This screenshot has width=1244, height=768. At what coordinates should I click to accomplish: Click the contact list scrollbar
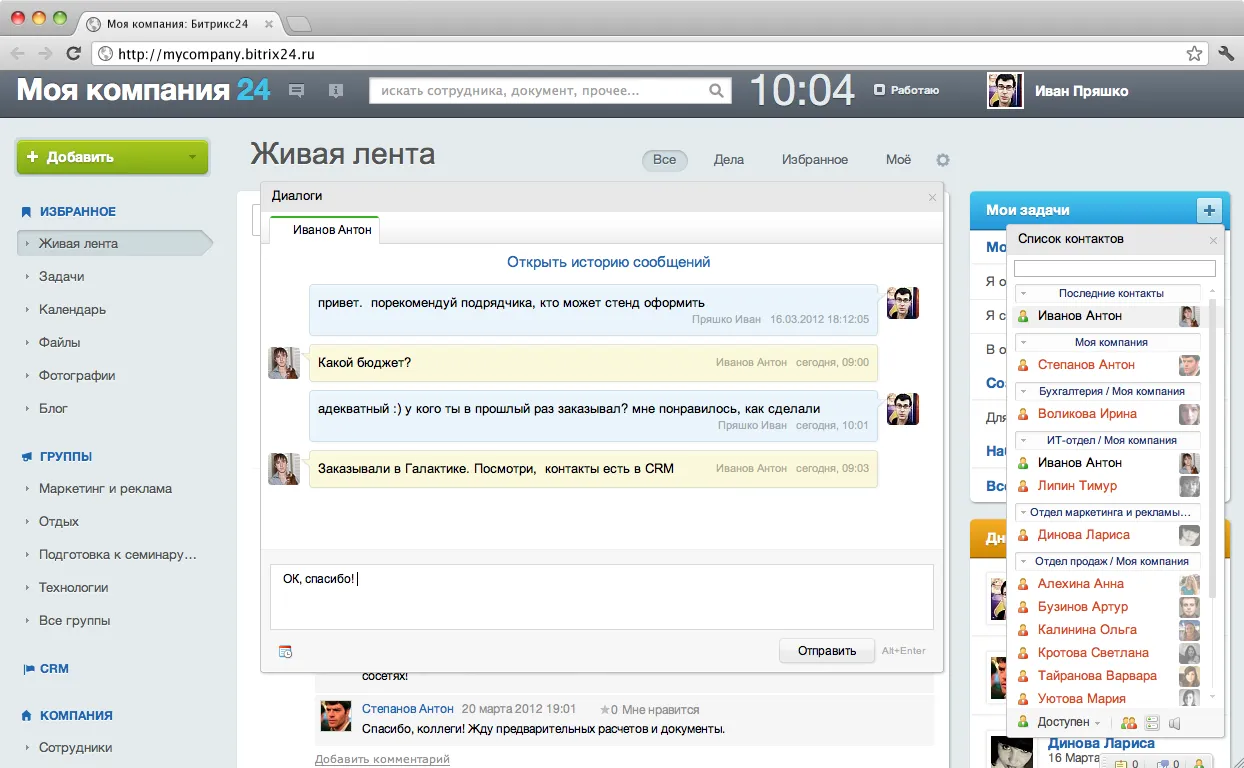click(1213, 450)
